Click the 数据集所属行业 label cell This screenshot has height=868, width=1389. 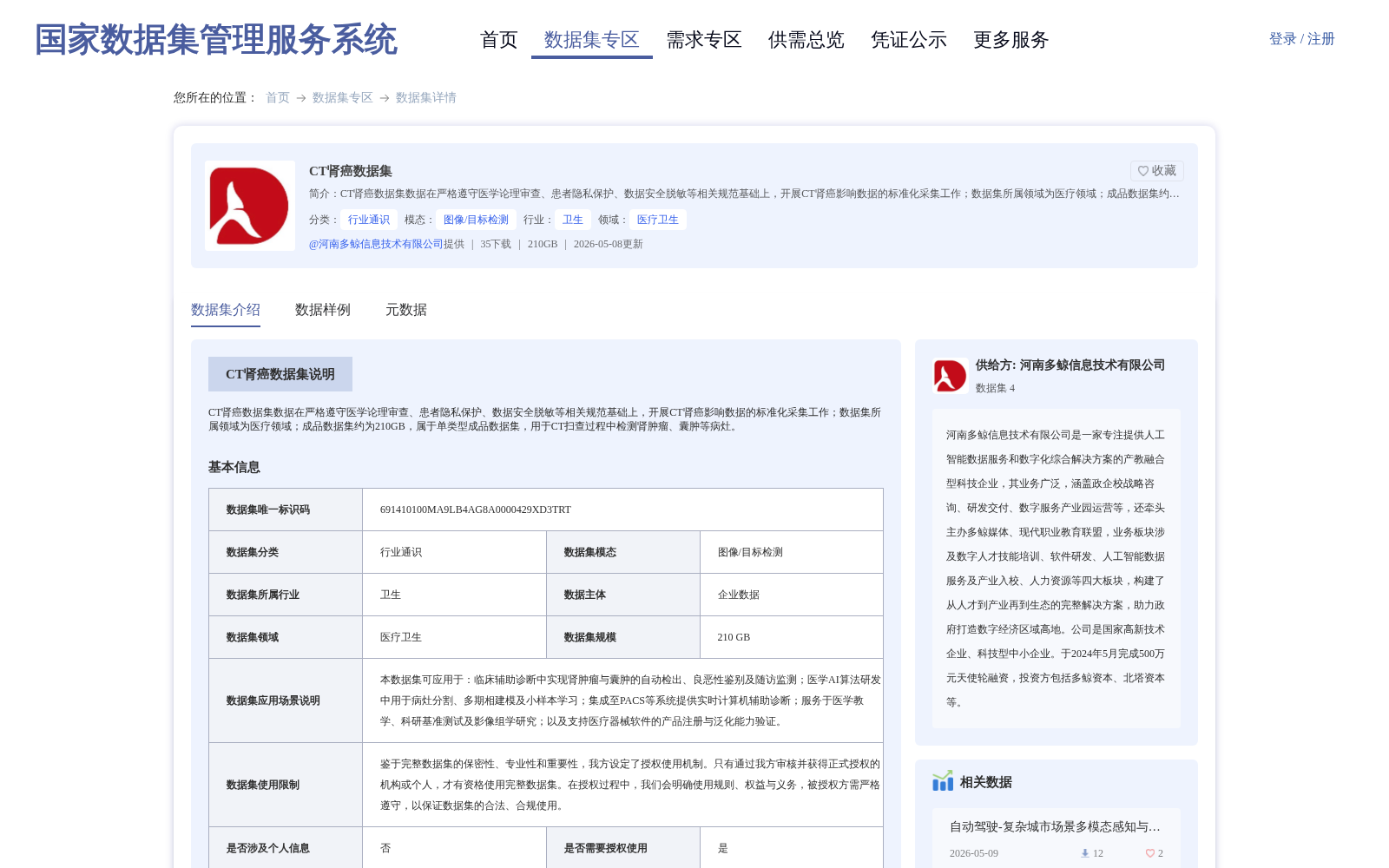[286, 595]
